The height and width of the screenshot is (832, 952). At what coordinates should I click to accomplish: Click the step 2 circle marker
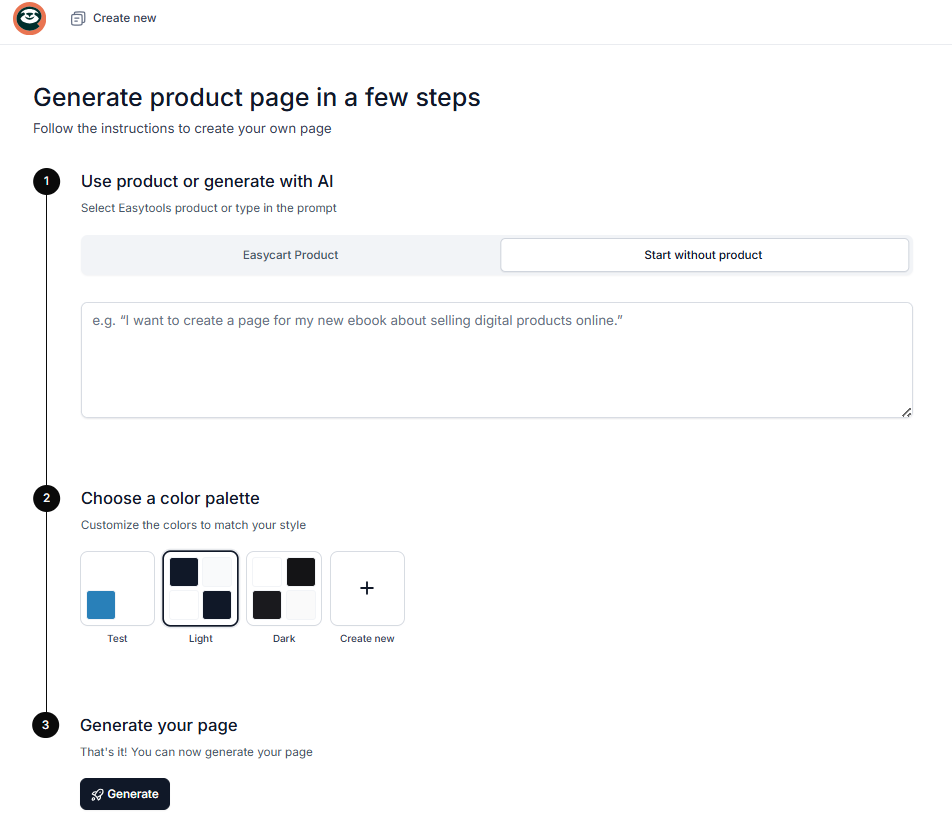47,499
